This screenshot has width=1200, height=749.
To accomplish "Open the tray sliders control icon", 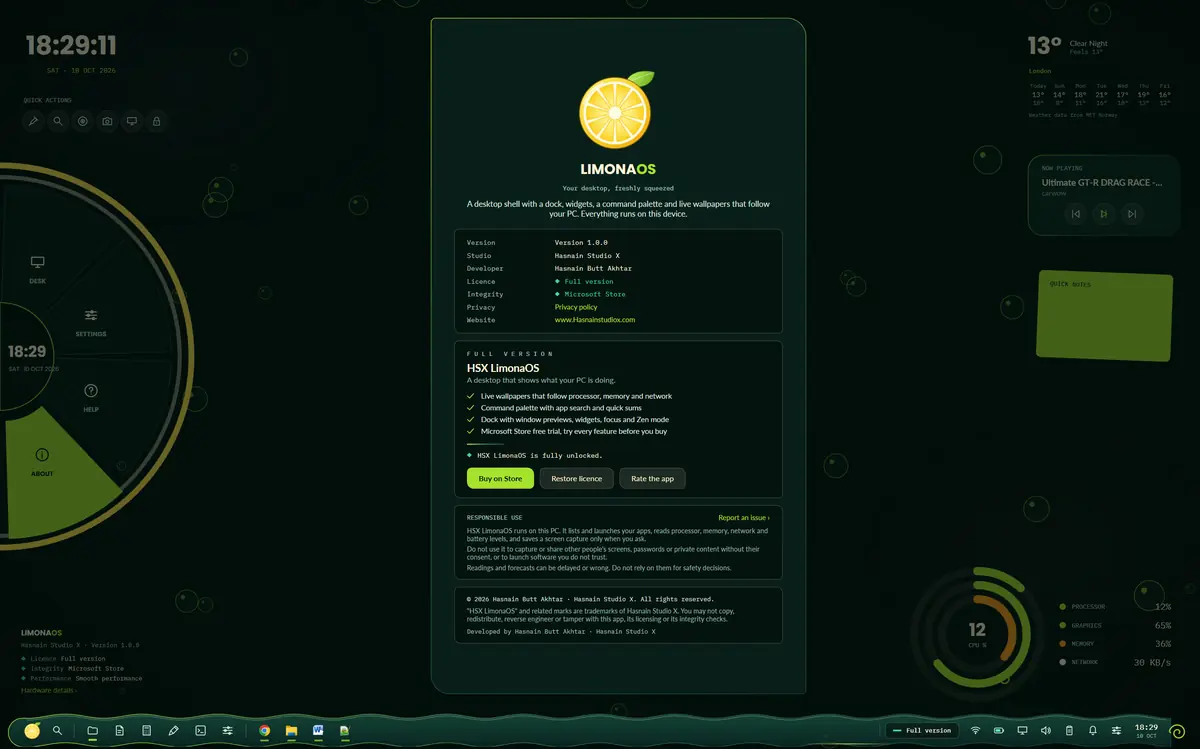I will point(1116,731).
